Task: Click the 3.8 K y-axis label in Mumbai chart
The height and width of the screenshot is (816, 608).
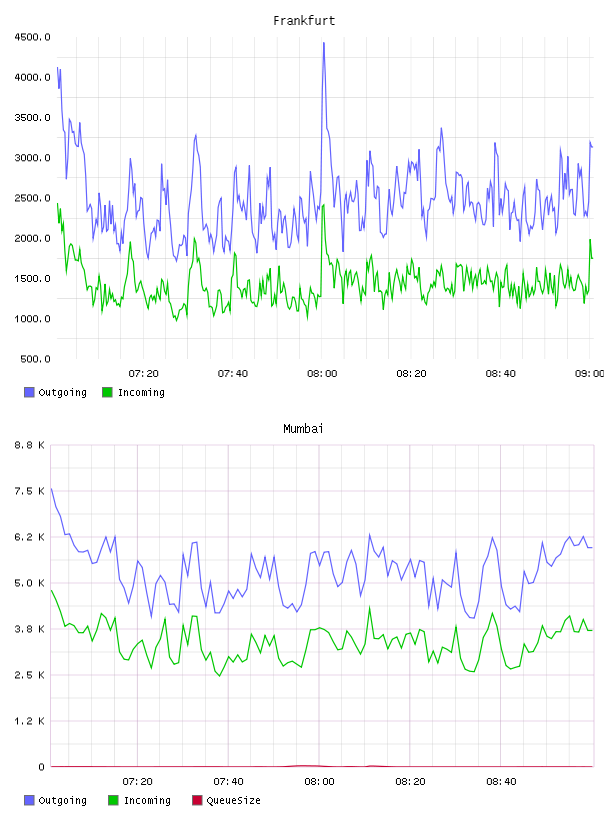Action: (x=30, y=629)
